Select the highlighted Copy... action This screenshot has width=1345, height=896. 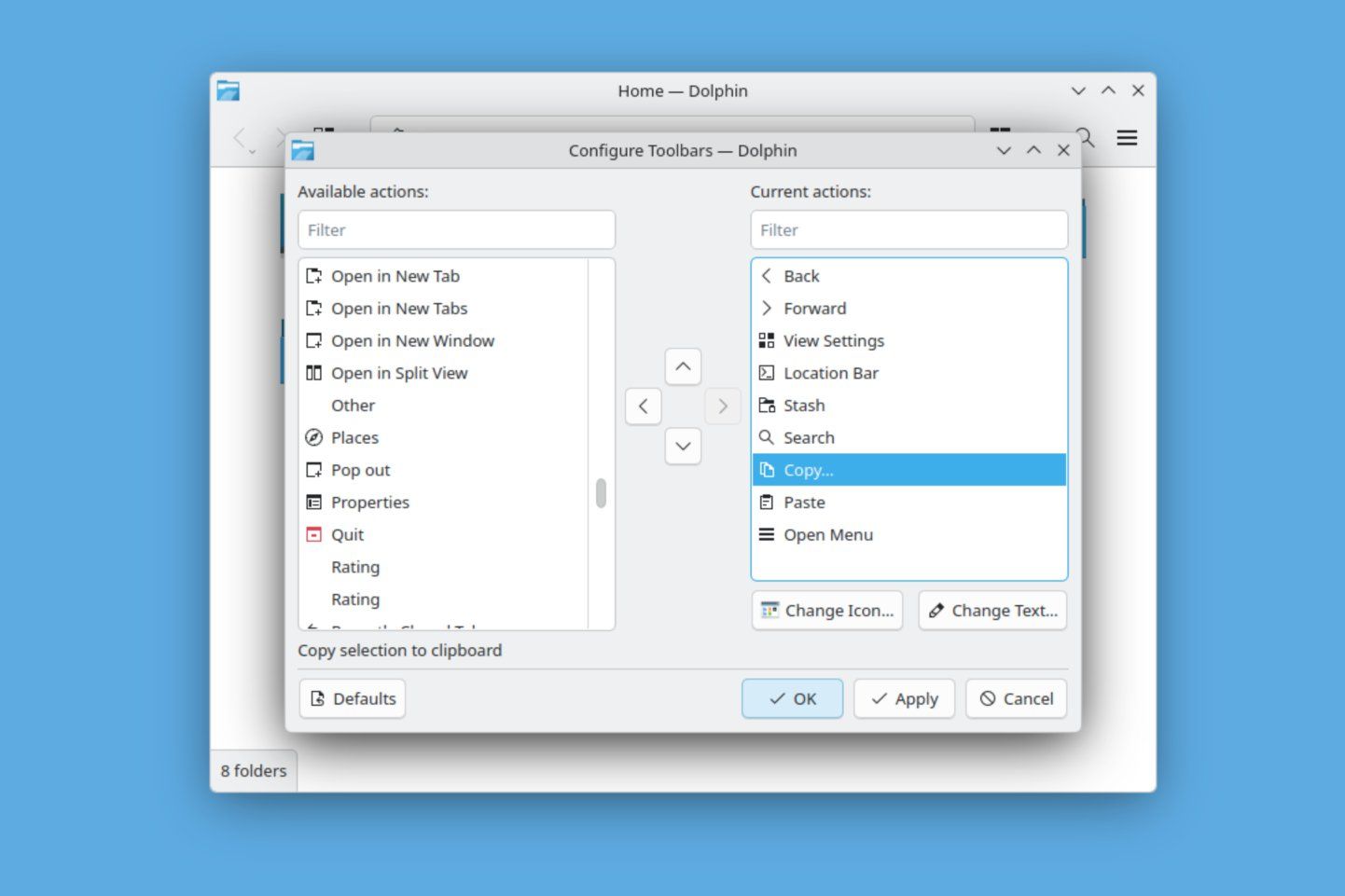909,470
